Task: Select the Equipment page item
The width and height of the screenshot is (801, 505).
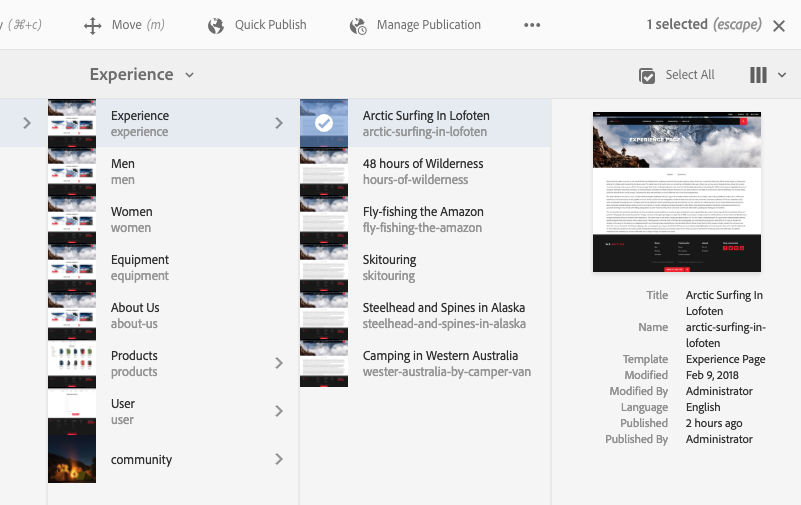Action: pyautogui.click(x=140, y=267)
